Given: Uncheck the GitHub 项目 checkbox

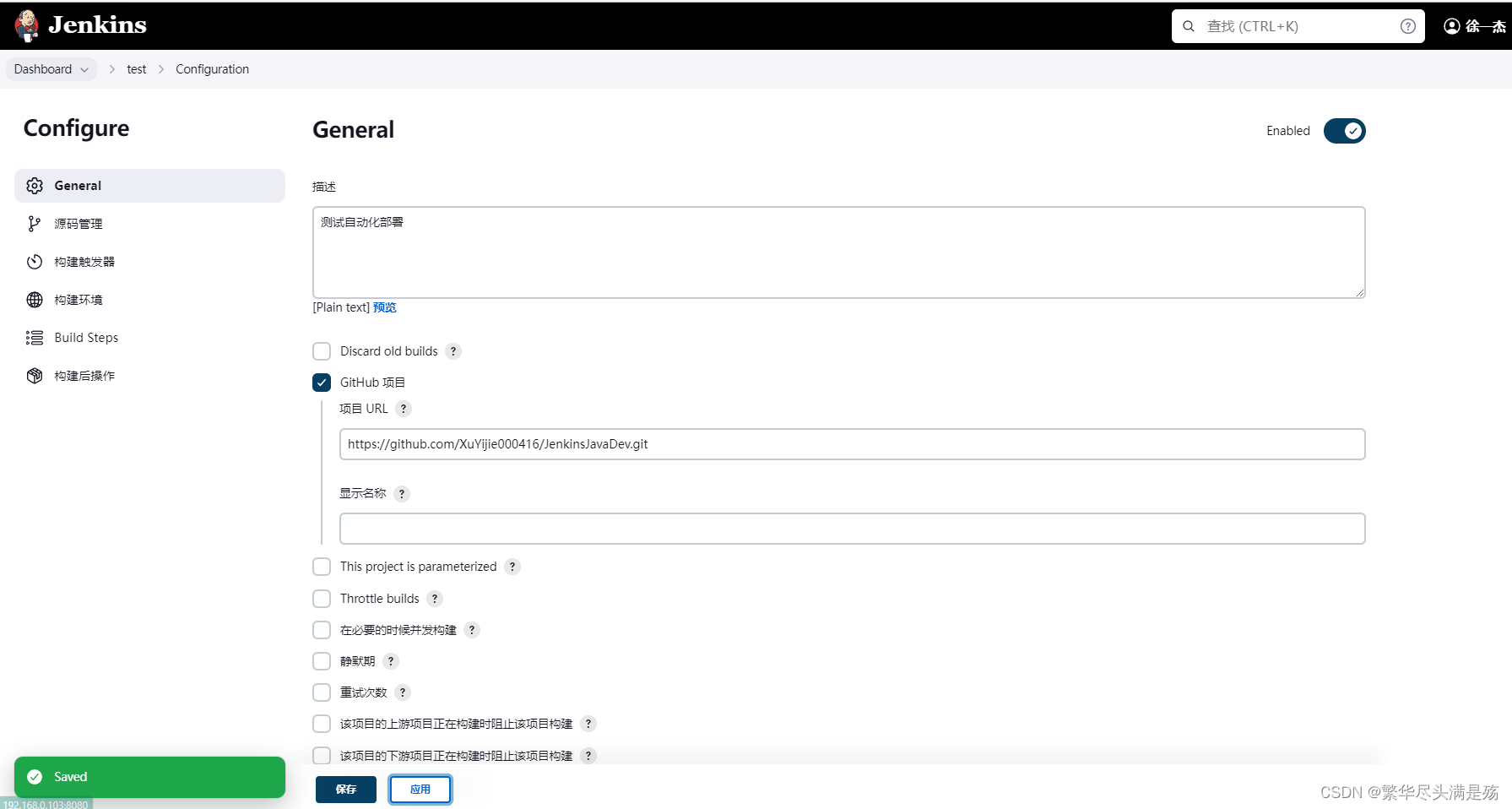Looking at the screenshot, I should tap(322, 382).
